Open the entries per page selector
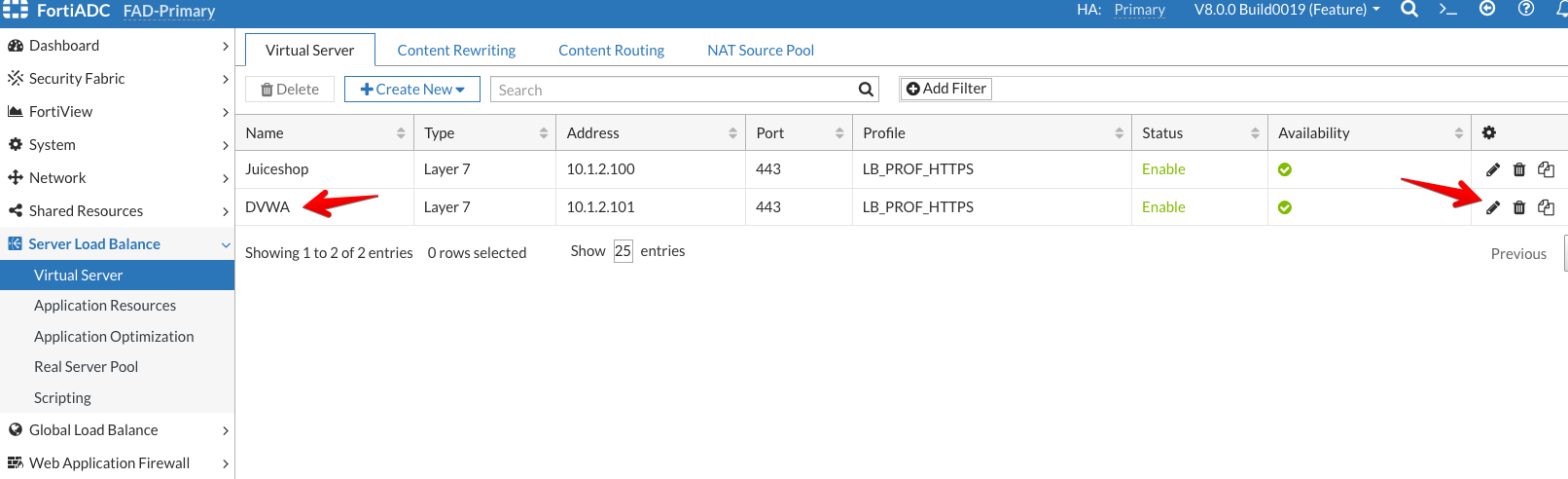The height and width of the screenshot is (479, 1568). point(623,251)
